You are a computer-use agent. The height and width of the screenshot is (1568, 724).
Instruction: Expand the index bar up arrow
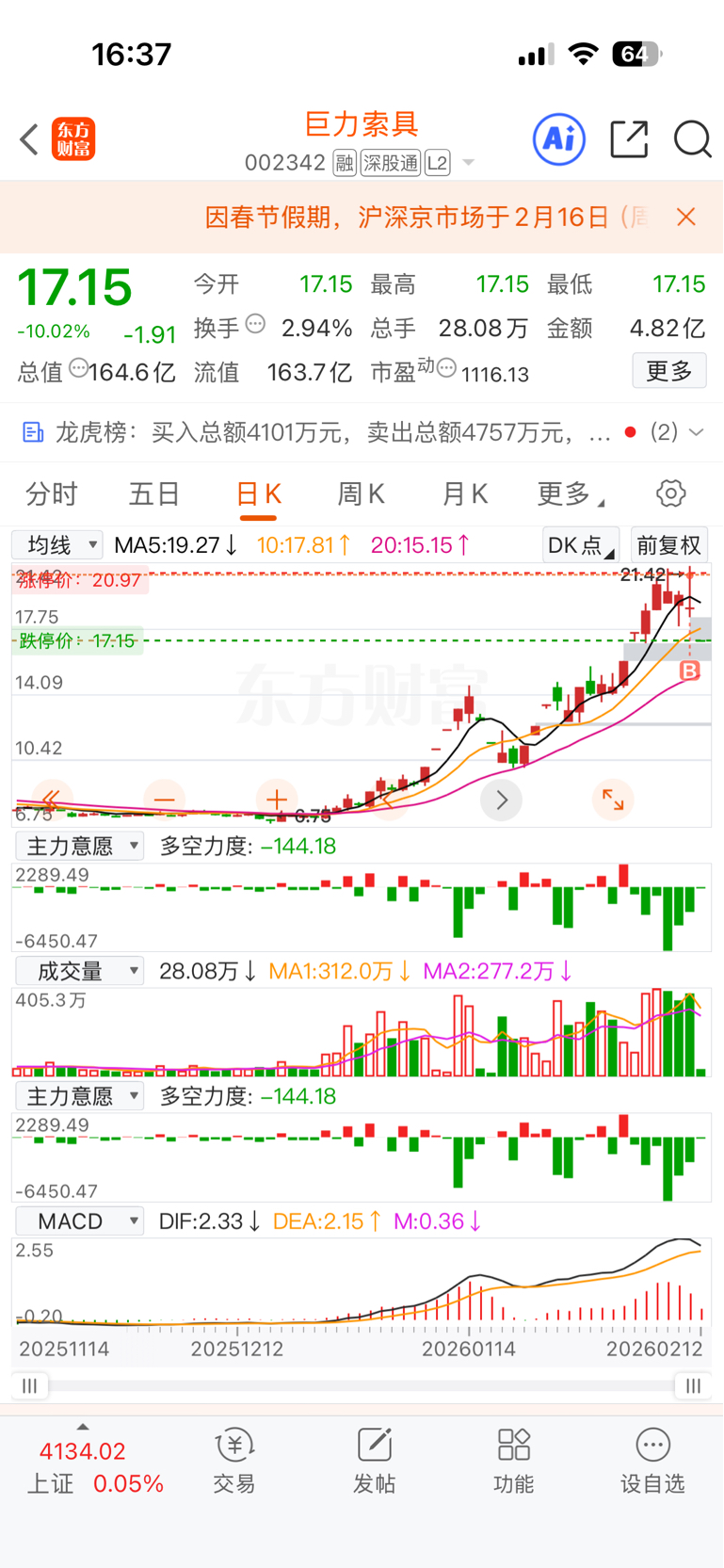tap(83, 1426)
